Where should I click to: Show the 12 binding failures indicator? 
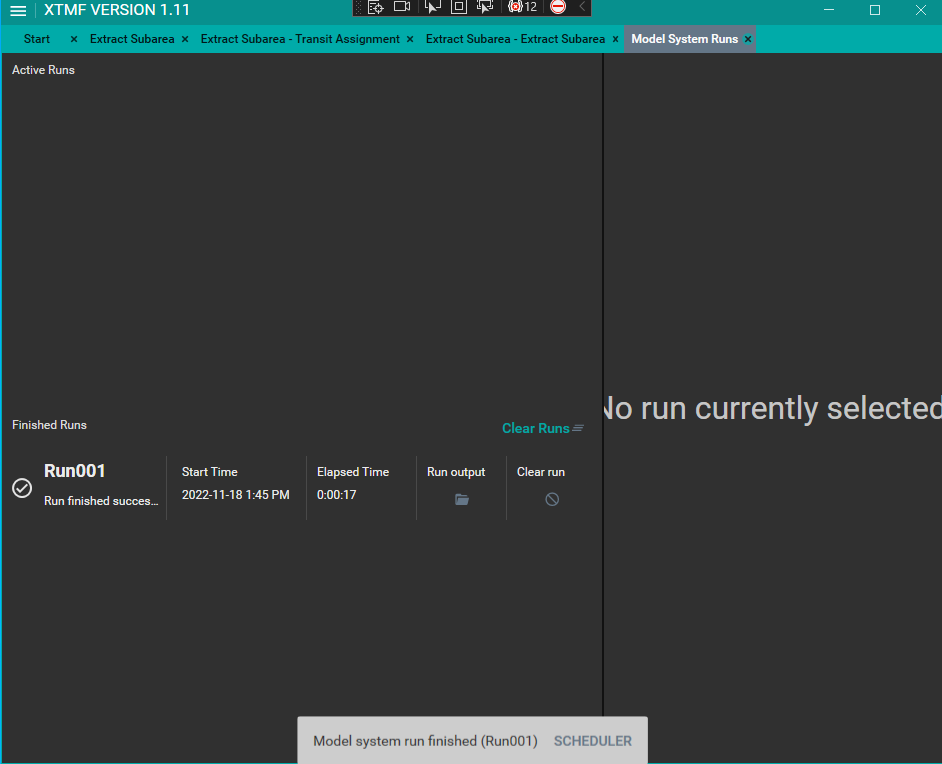pyautogui.click(x=522, y=7)
